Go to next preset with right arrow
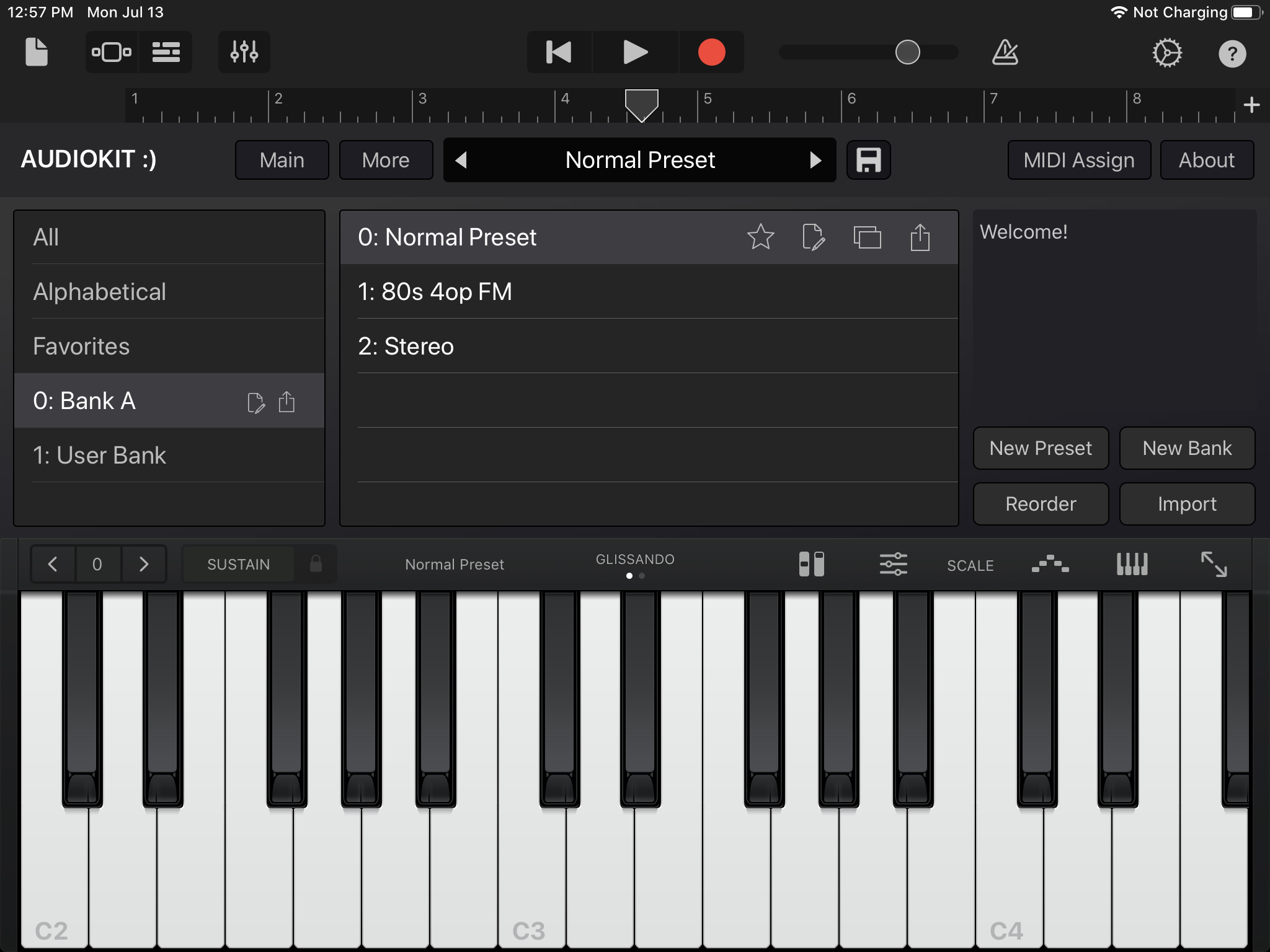1270x952 pixels. (815, 160)
